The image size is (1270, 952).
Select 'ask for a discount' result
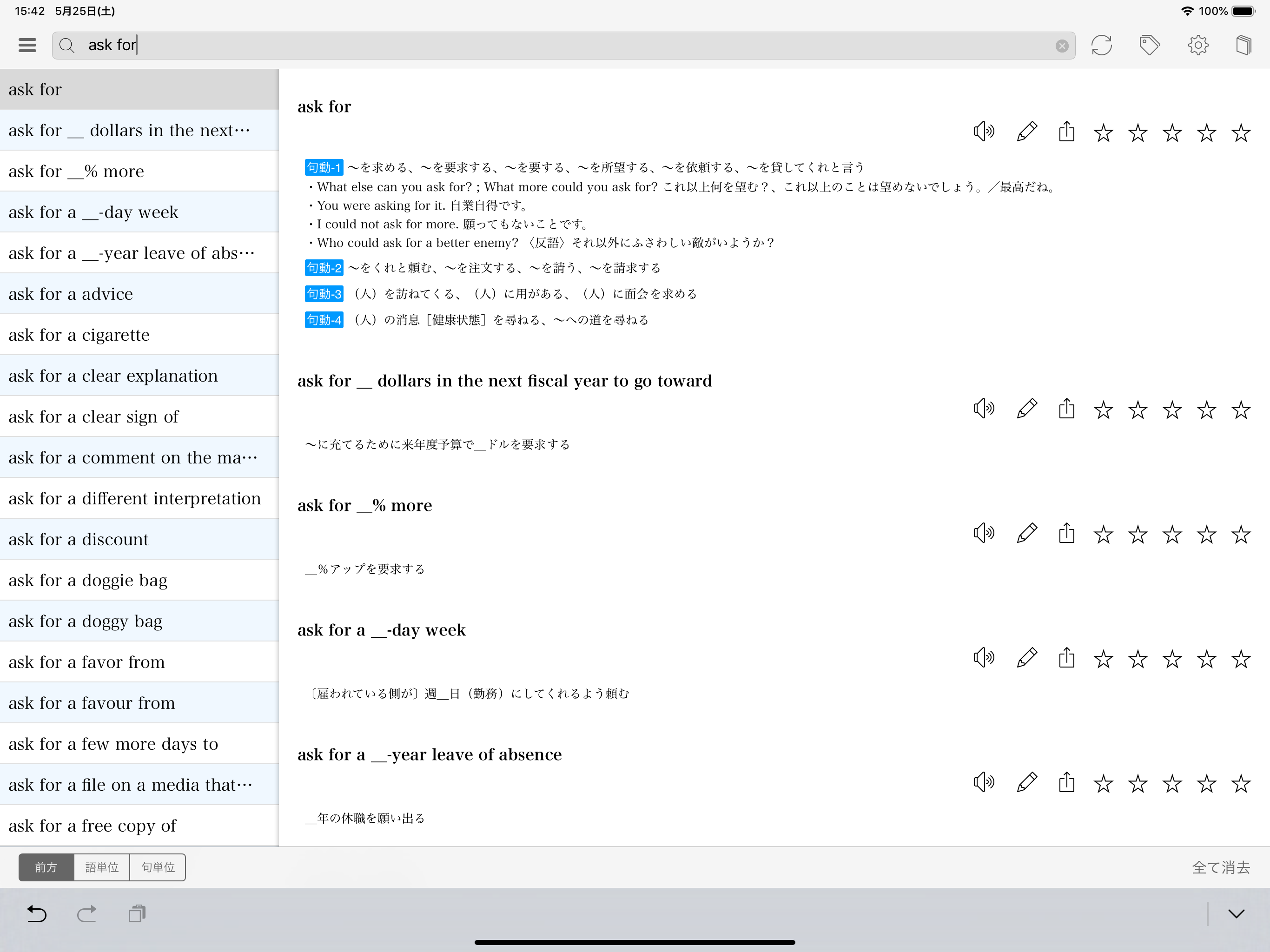click(139, 539)
